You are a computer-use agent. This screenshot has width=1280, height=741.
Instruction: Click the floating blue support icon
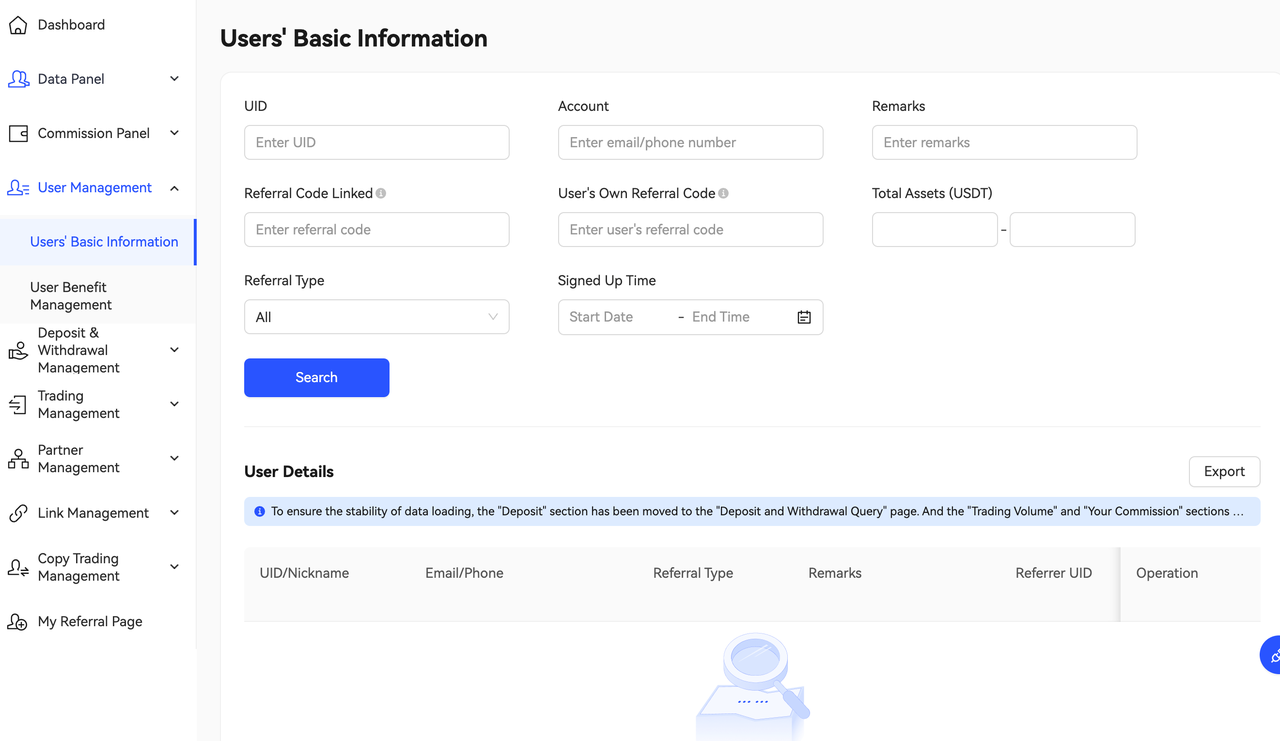[x=1272, y=656]
